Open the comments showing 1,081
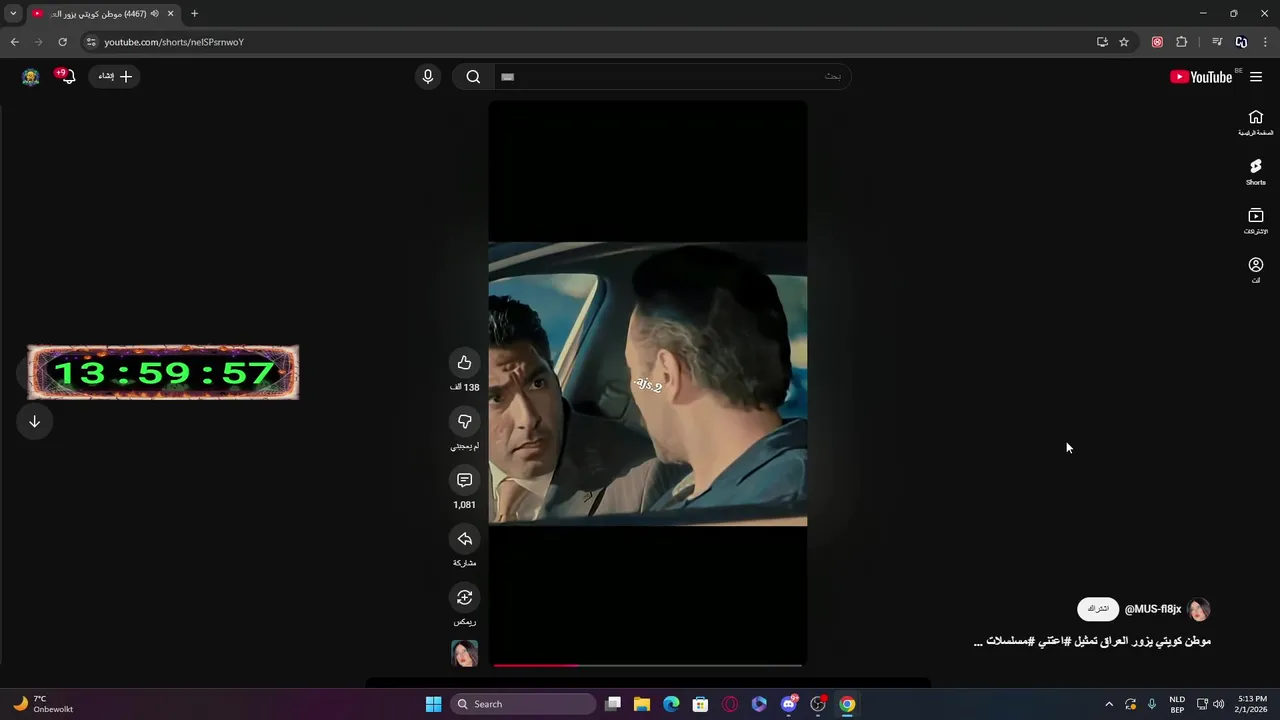This screenshot has width=1280, height=720. [x=464, y=480]
